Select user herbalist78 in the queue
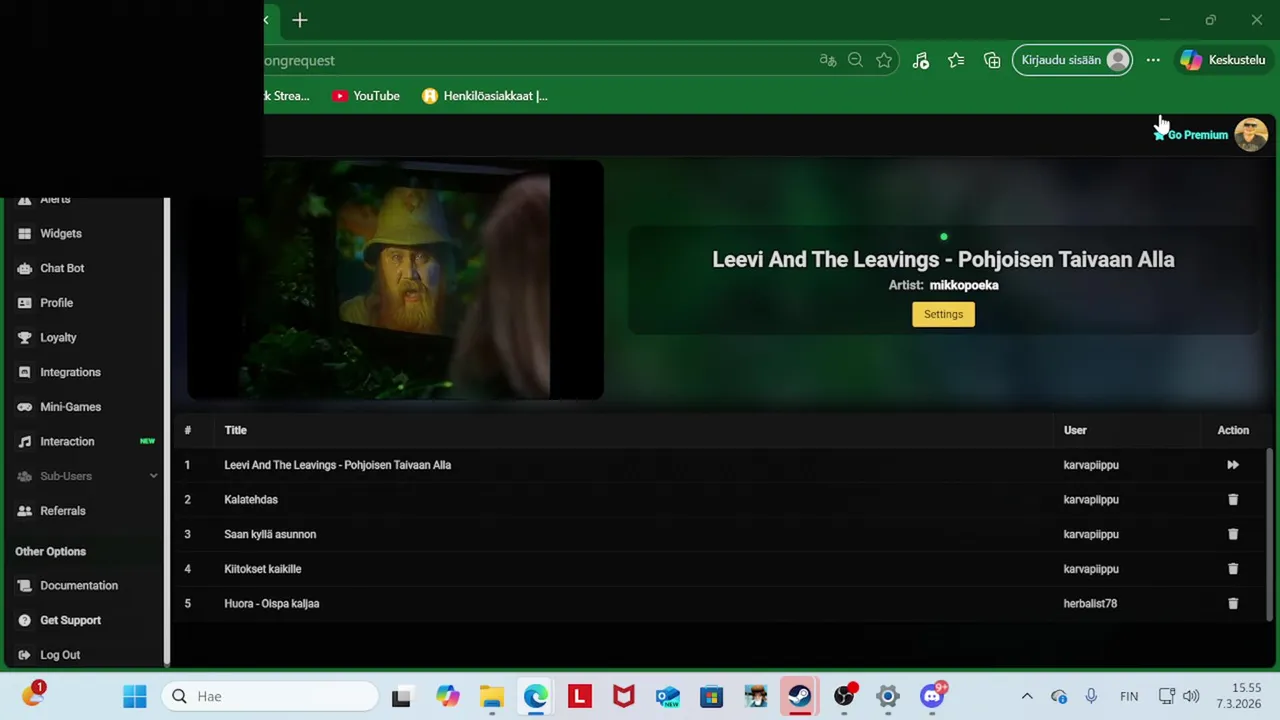1280x720 pixels. tap(1090, 603)
